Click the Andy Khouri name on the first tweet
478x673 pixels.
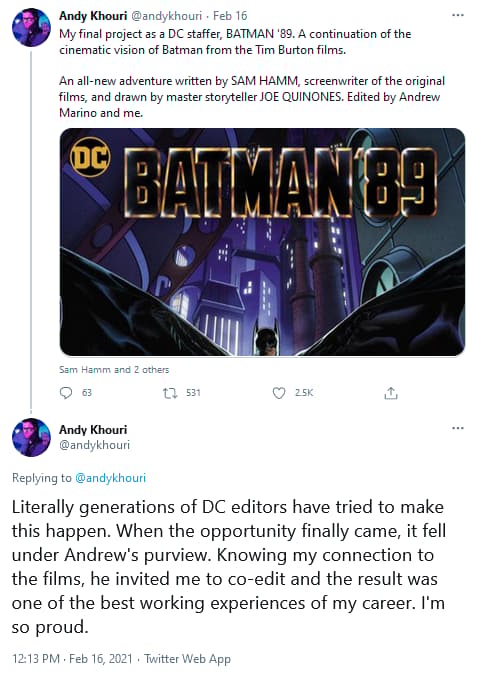coord(93,16)
